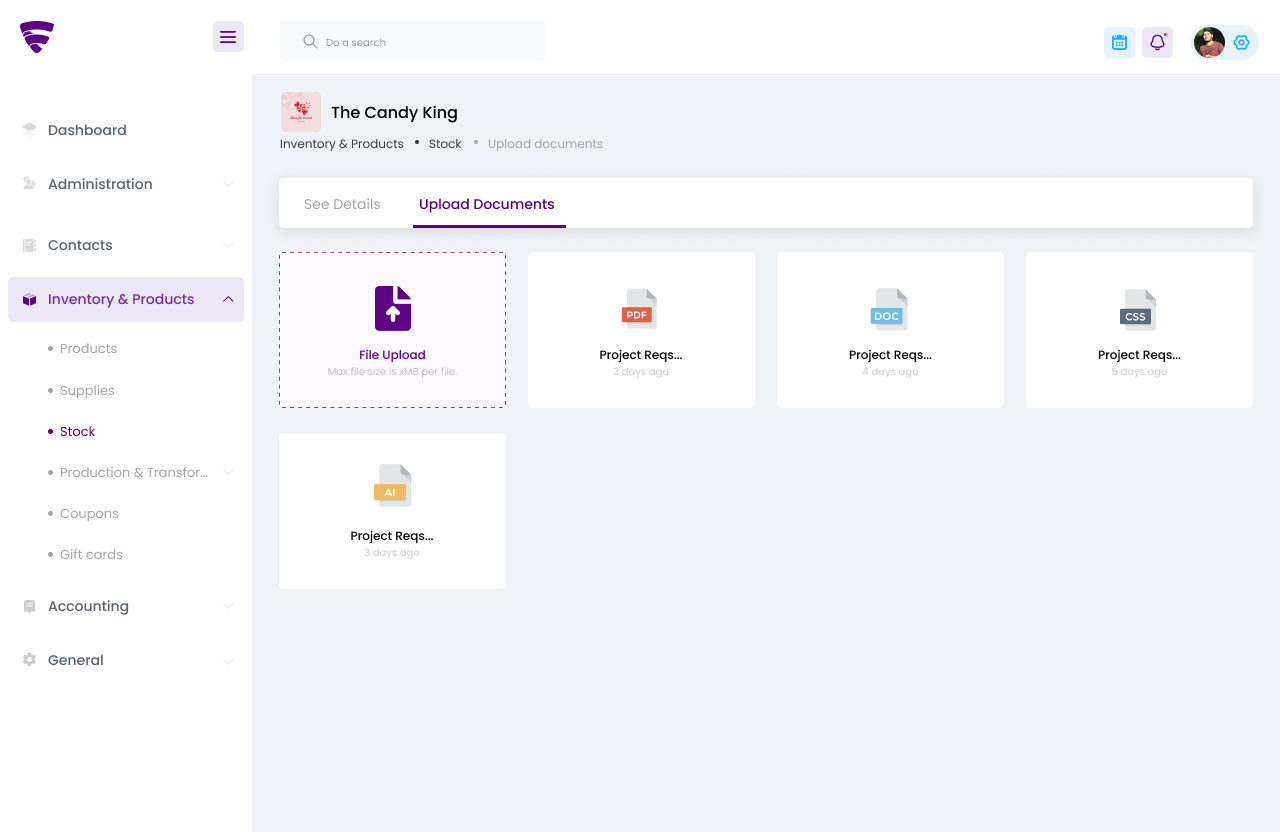Click the PDF file icon
This screenshot has width=1280, height=832.
click(639, 309)
